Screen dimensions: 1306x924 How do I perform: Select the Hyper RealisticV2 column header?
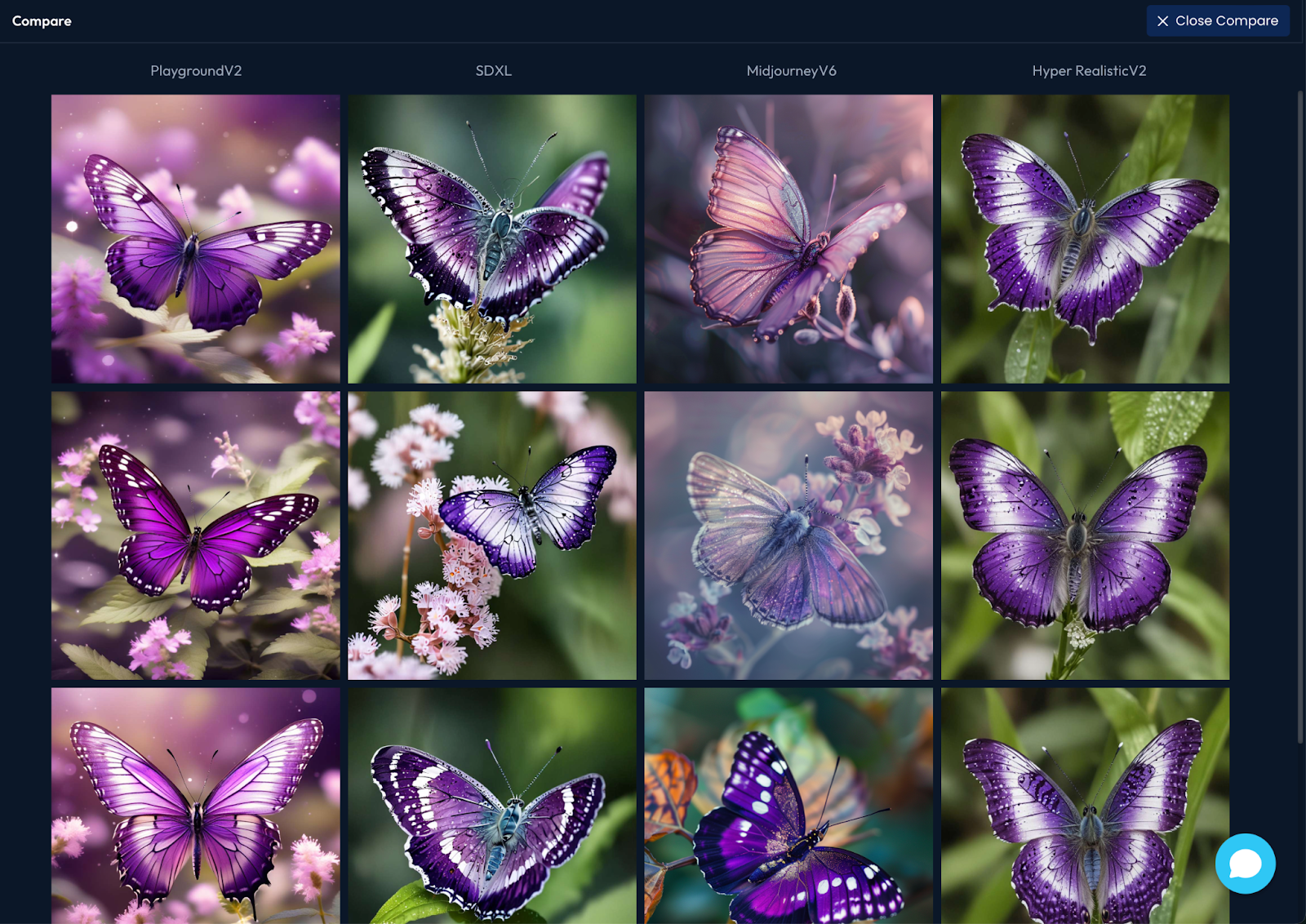pos(1089,71)
